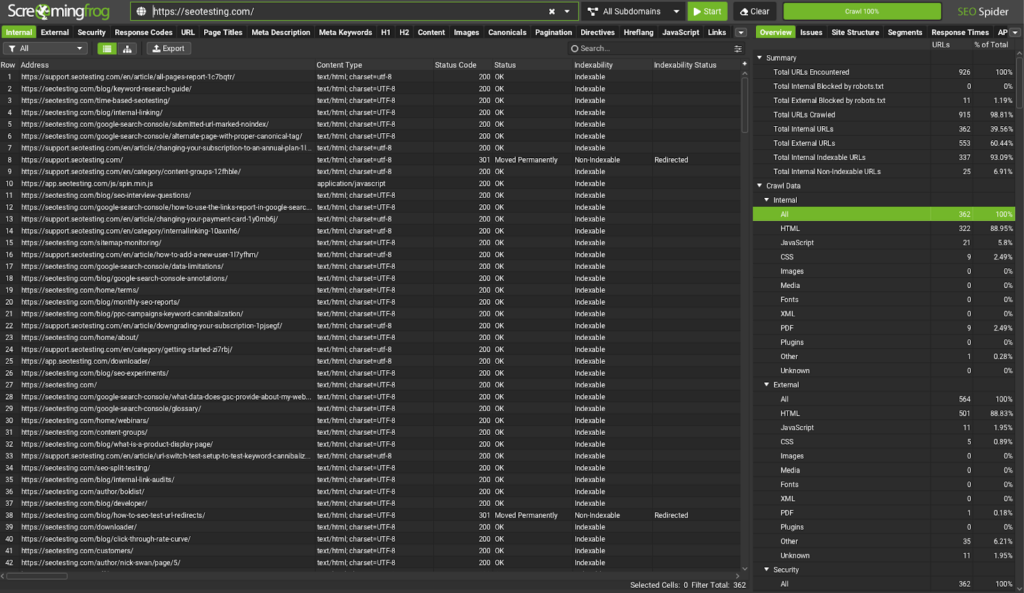Click the search field magnifier area
This screenshot has height=593, width=1024.
tap(575, 48)
